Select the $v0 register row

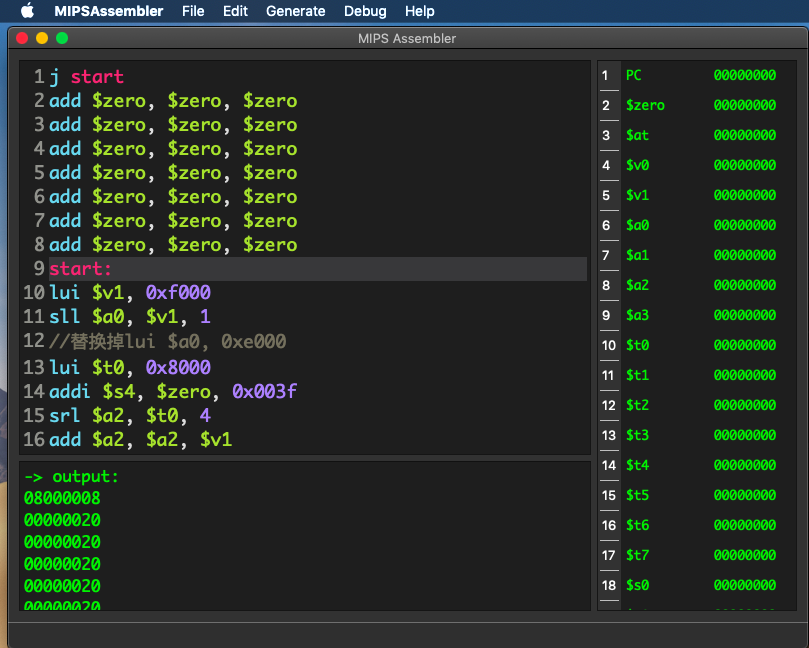697,165
